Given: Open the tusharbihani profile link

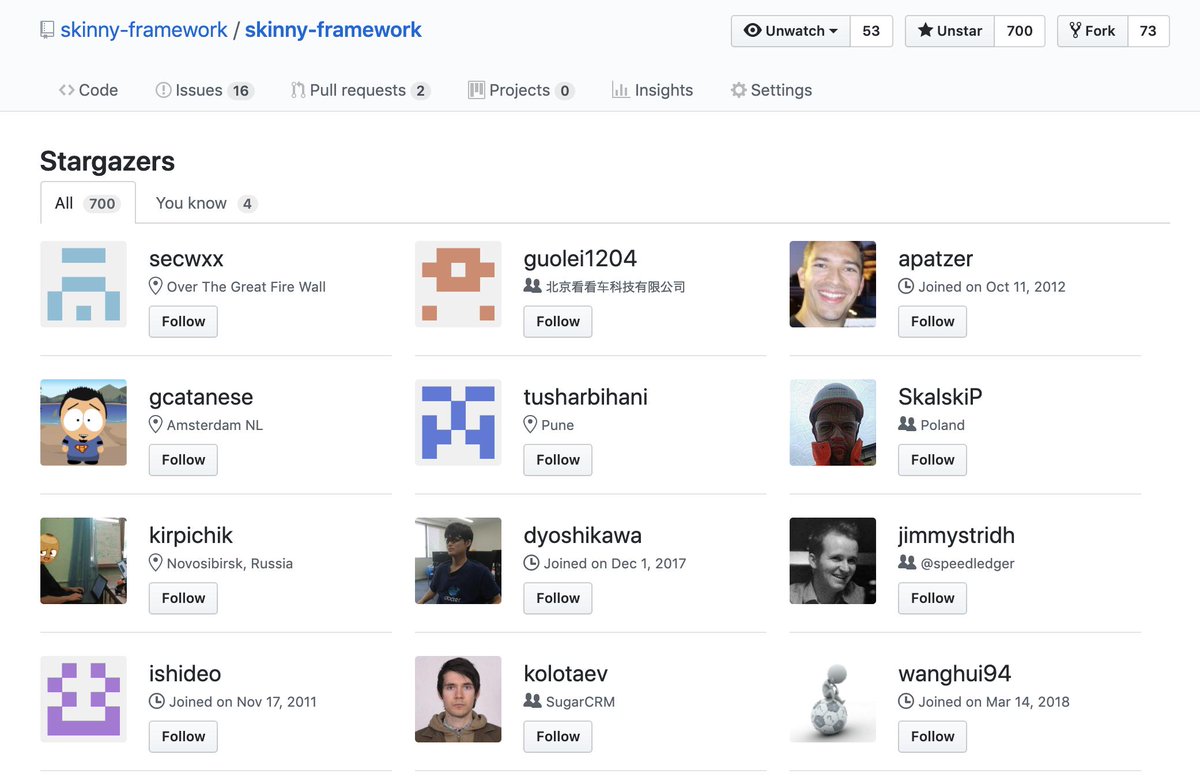Looking at the screenshot, I should coord(586,397).
